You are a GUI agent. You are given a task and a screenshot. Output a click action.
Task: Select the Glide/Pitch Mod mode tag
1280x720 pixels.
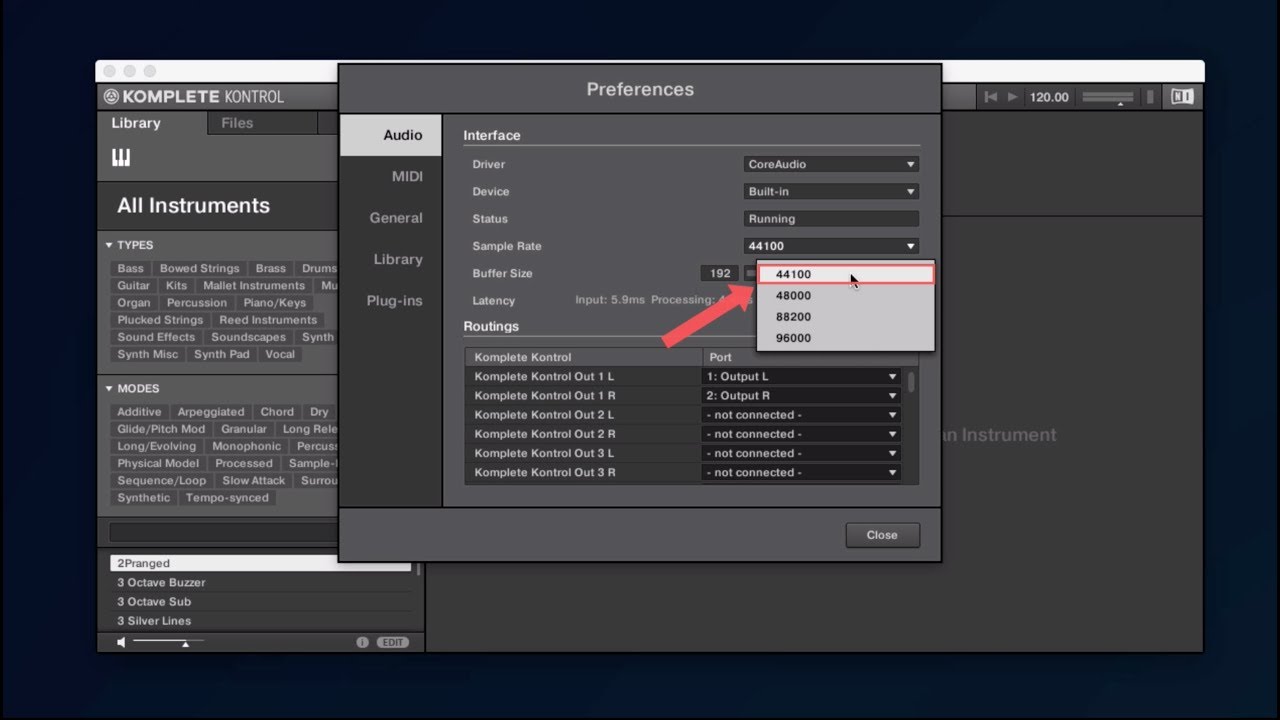pyautogui.click(x=161, y=429)
